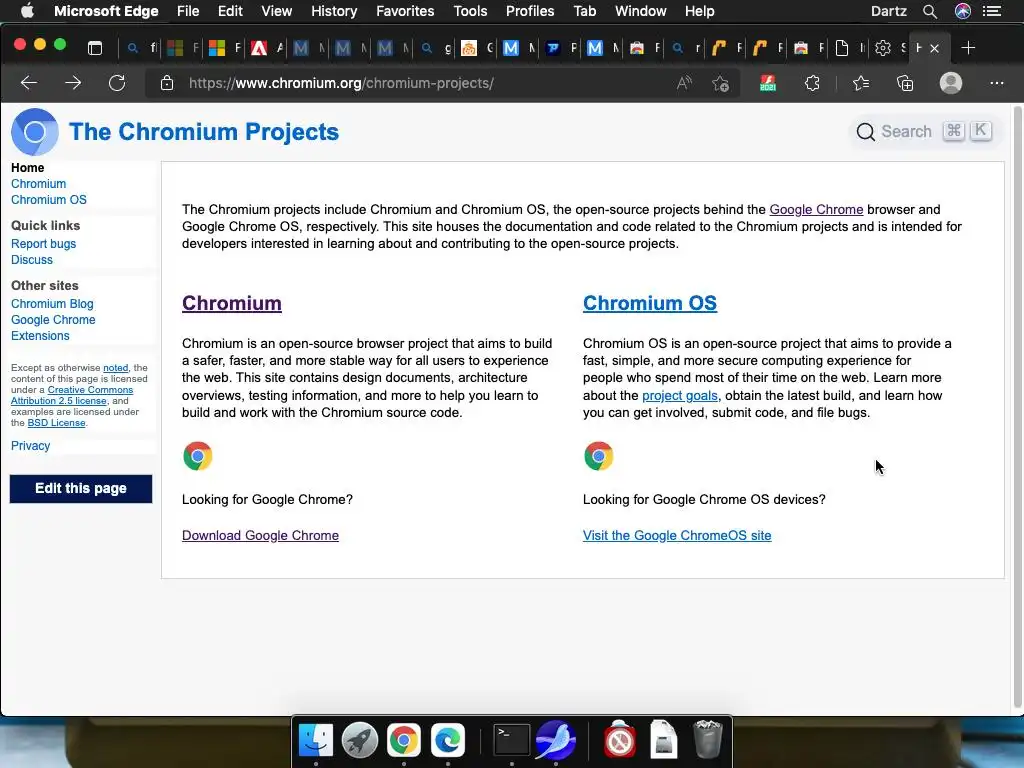This screenshot has height=768, width=1024.
Task: Open Spotlight search in menu bar
Action: click(930, 11)
